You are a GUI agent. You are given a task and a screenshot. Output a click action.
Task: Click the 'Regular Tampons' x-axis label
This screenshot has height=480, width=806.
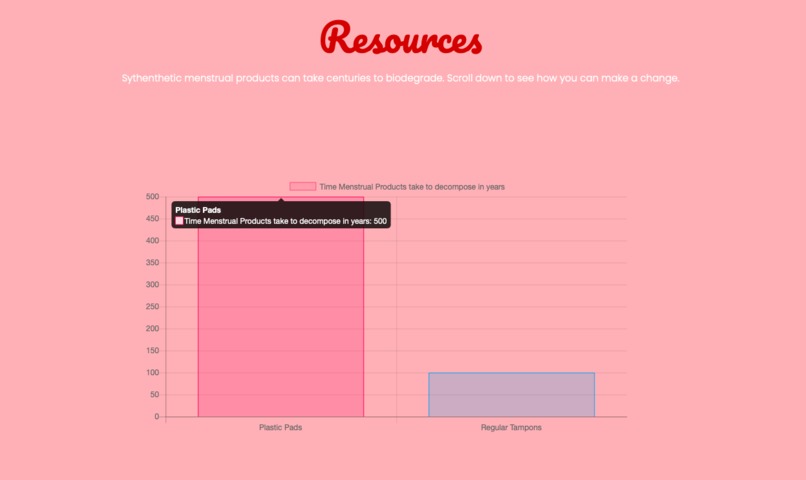[x=511, y=428]
